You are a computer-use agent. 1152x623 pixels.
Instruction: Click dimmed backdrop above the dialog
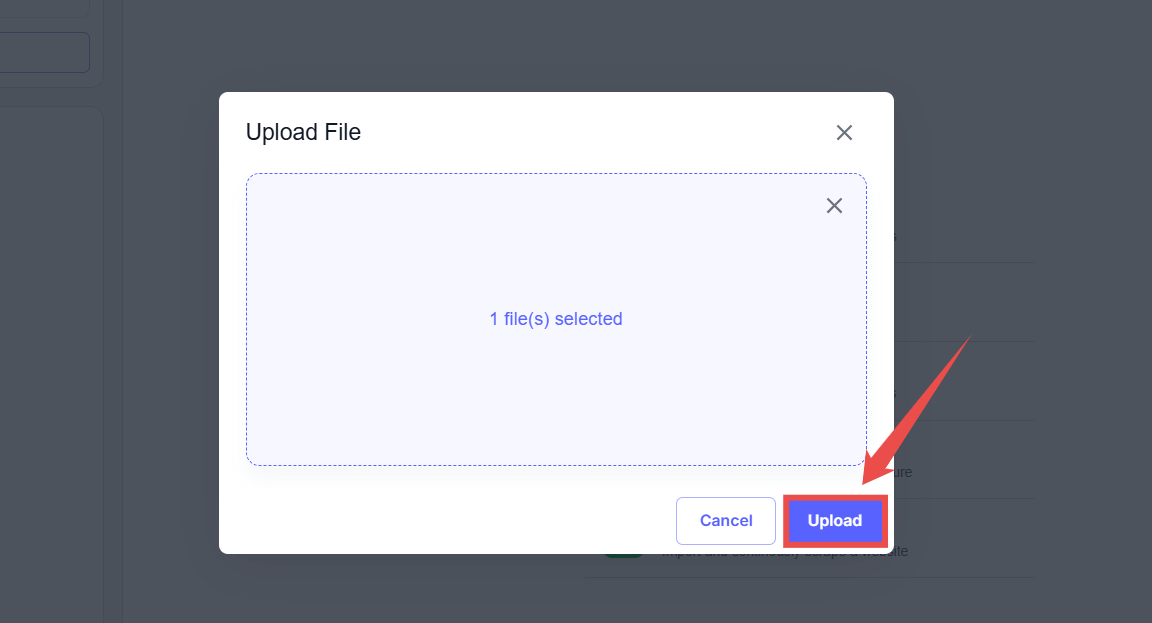550,45
